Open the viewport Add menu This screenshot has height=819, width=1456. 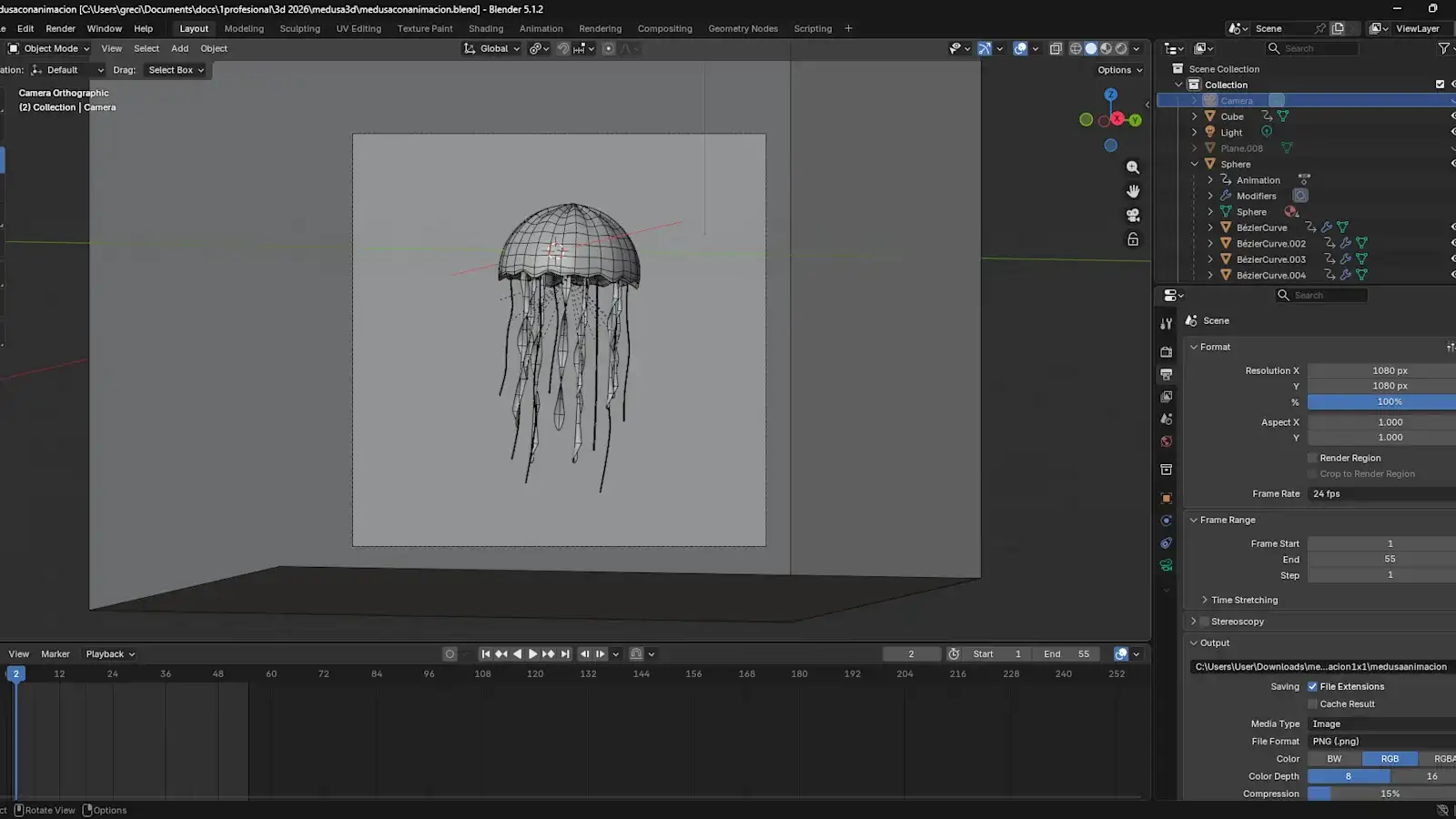point(180,49)
